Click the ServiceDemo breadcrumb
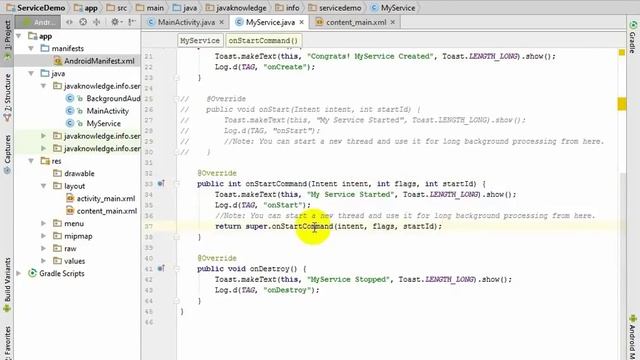The width and height of the screenshot is (640, 360). (36, 8)
